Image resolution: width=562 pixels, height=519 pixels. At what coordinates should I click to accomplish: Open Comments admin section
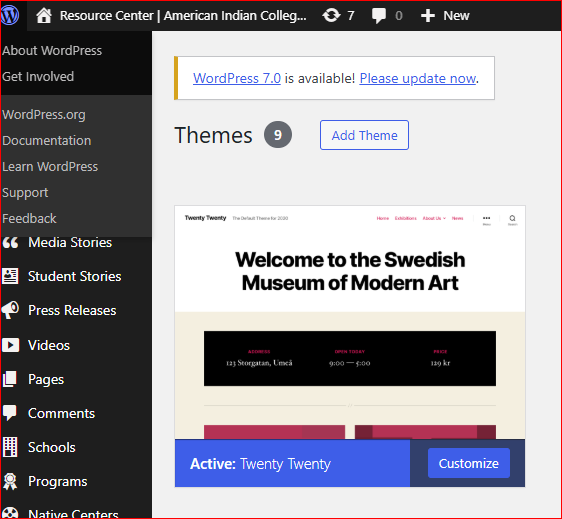point(61,413)
